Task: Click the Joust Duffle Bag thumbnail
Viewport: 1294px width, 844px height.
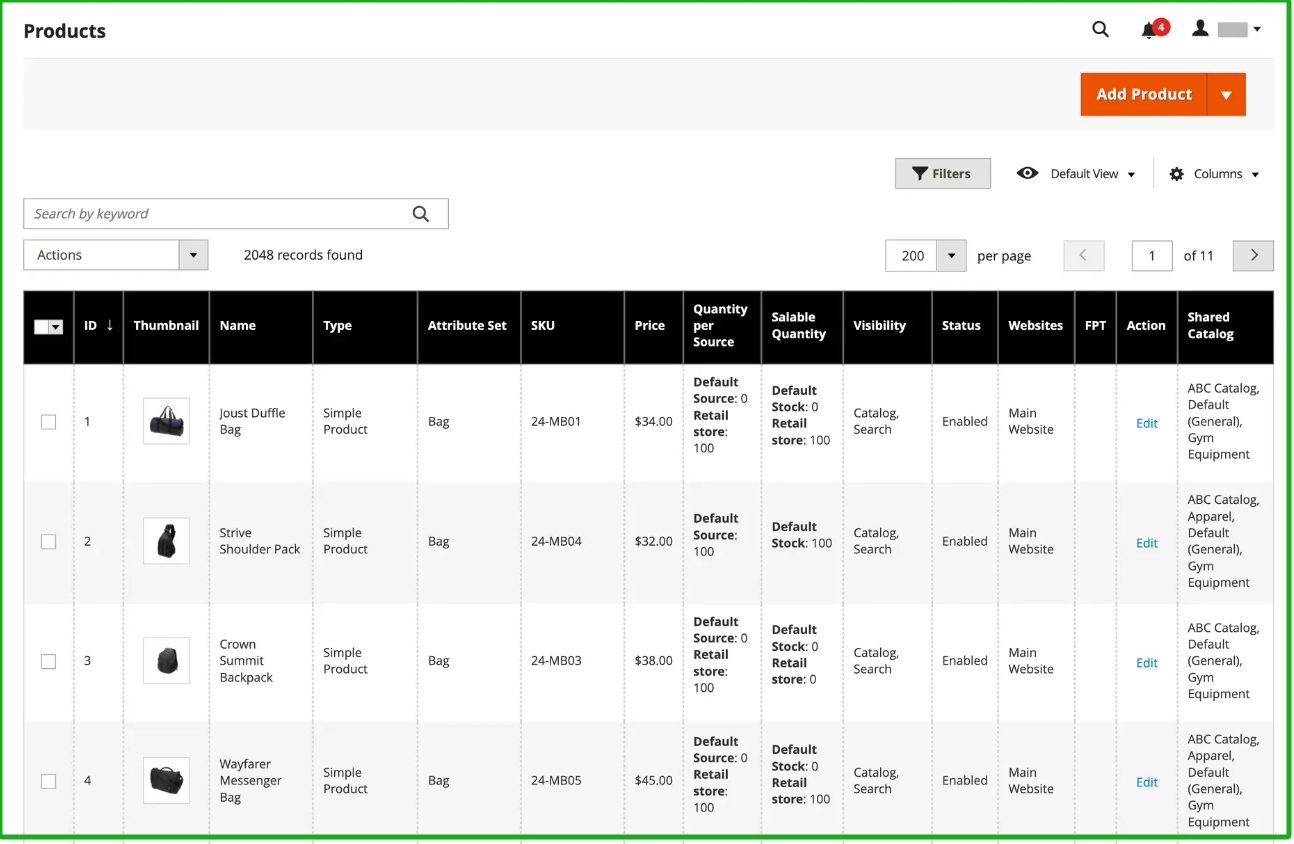Action: click(x=166, y=422)
